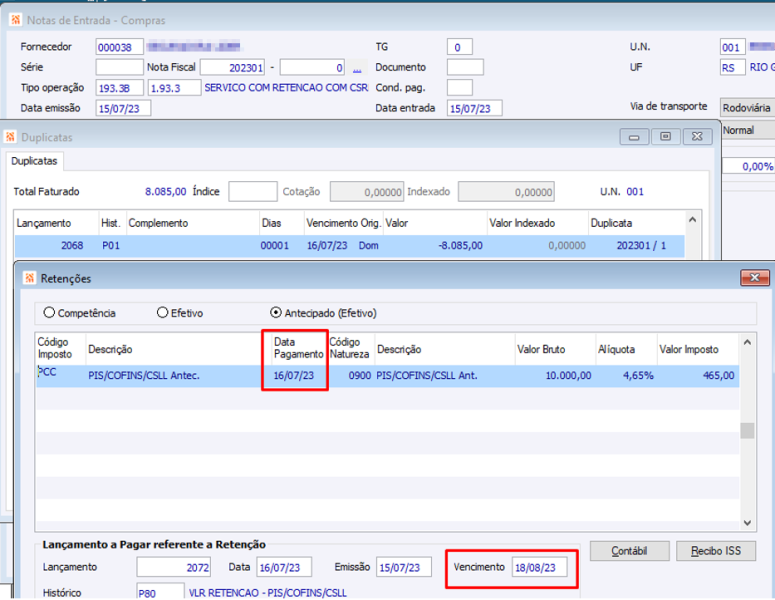Click the TG field
775x600 pixels.
point(460,47)
